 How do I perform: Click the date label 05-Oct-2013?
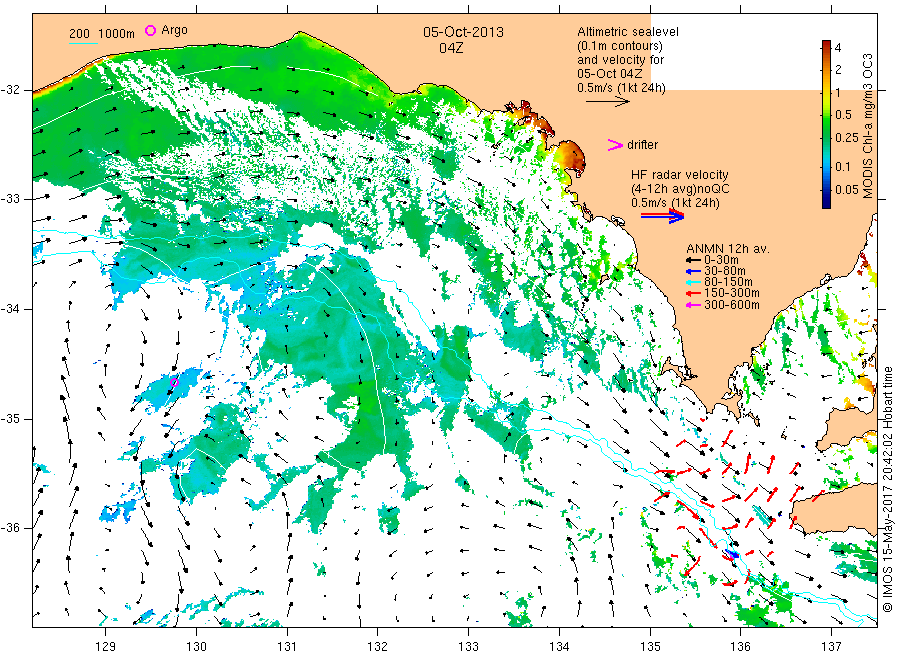point(463,32)
